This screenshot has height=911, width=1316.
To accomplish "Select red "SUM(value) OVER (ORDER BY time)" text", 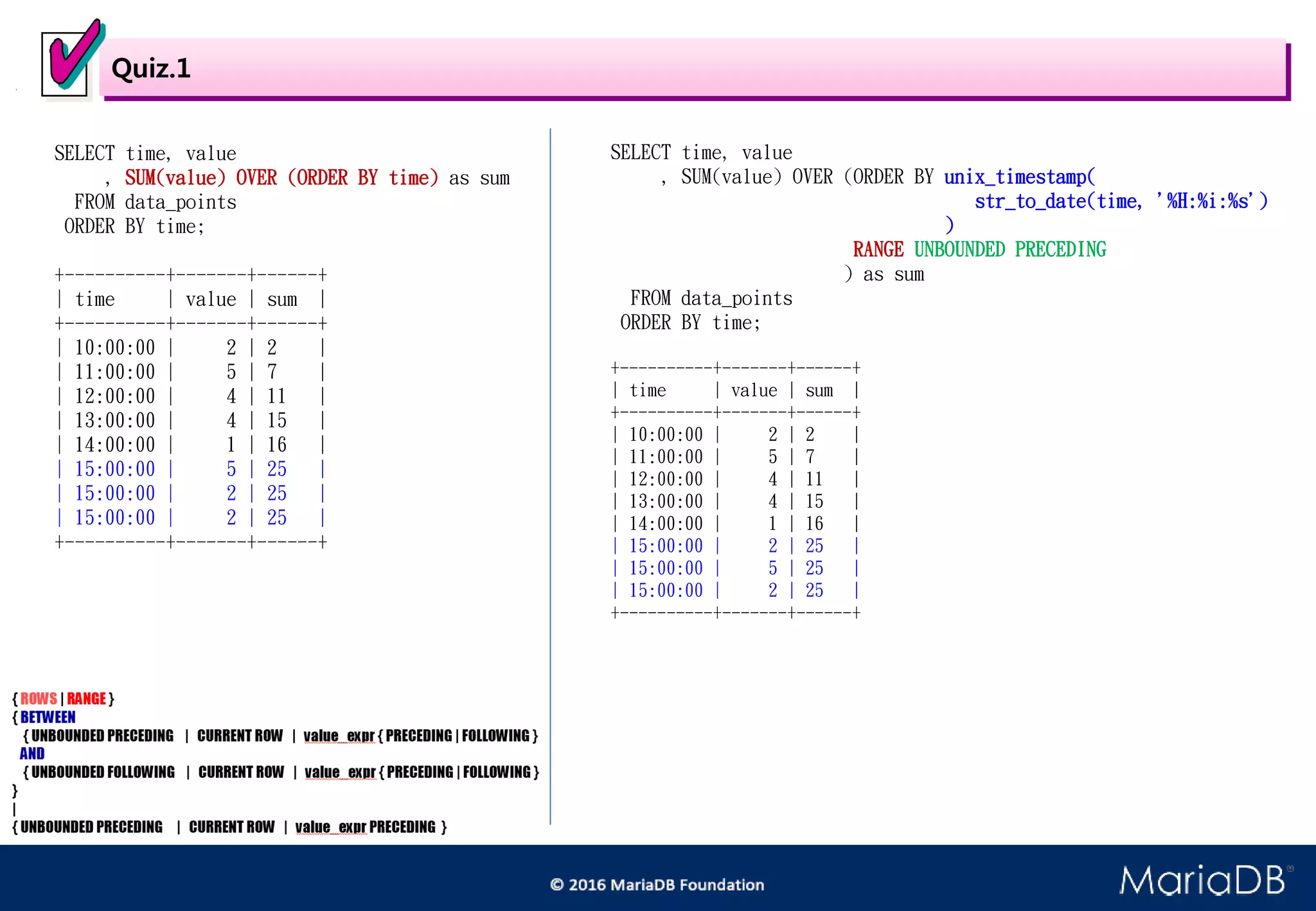I will 281,177.
